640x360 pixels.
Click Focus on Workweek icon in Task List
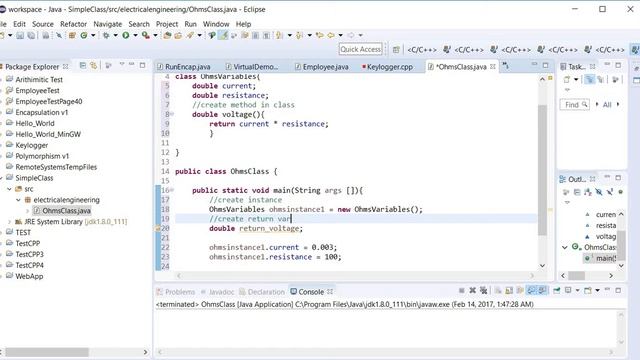click(x=616, y=80)
